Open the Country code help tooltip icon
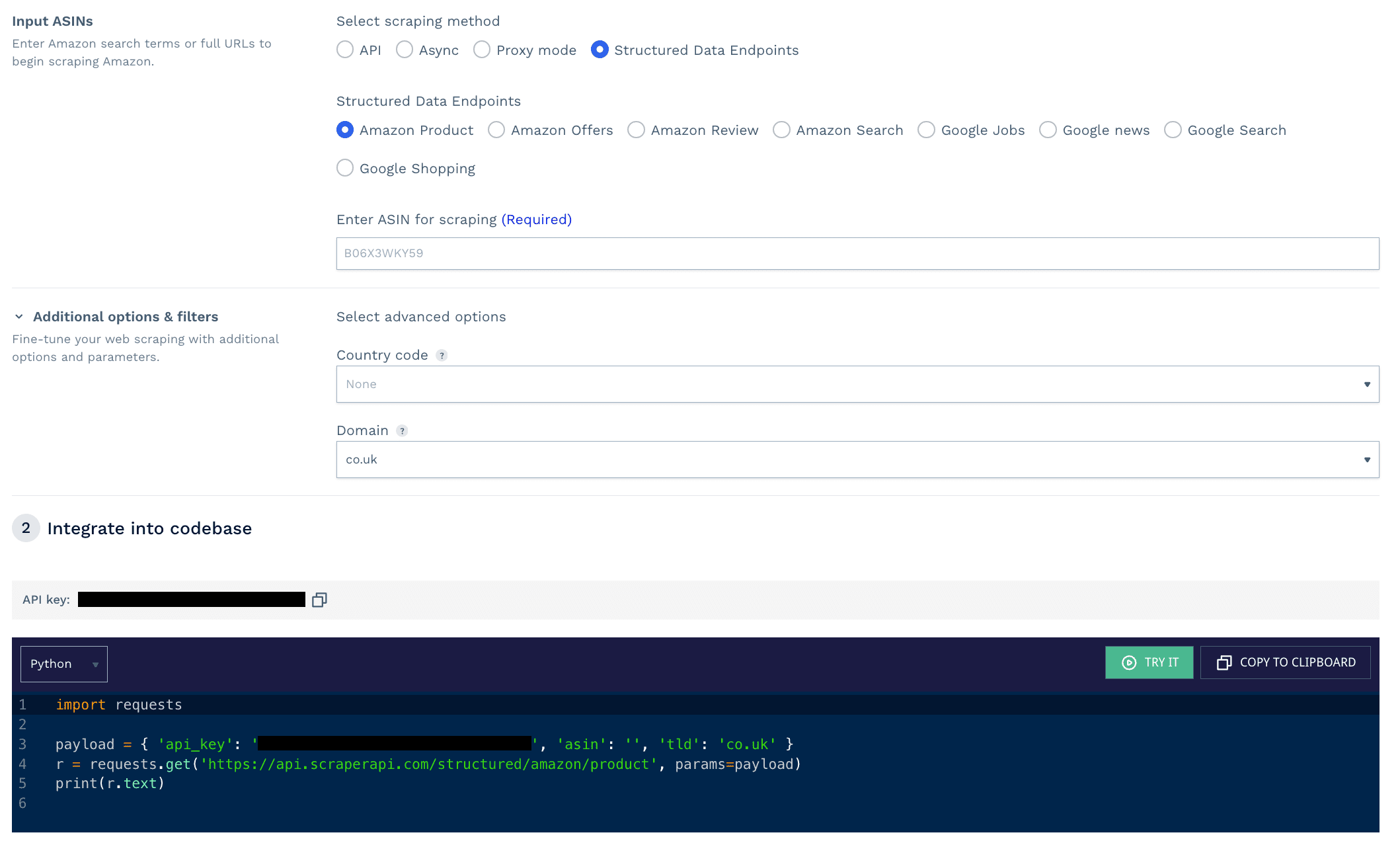Viewport: 1400px width, 845px height. [x=442, y=355]
